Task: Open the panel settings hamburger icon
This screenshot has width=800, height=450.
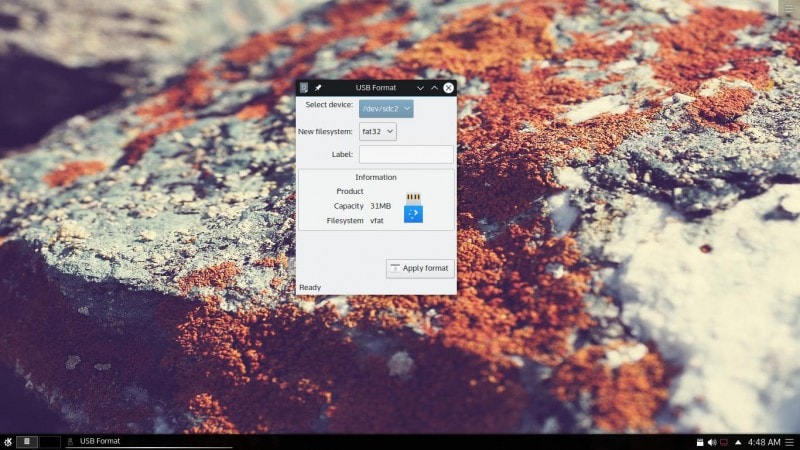Action: click(790, 442)
